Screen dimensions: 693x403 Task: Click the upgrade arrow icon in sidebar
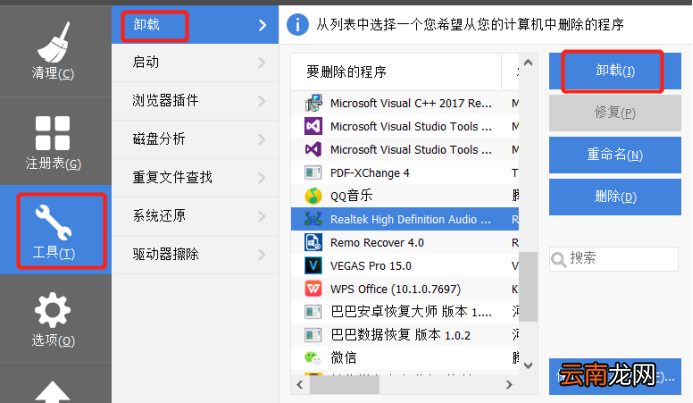click(x=53, y=392)
